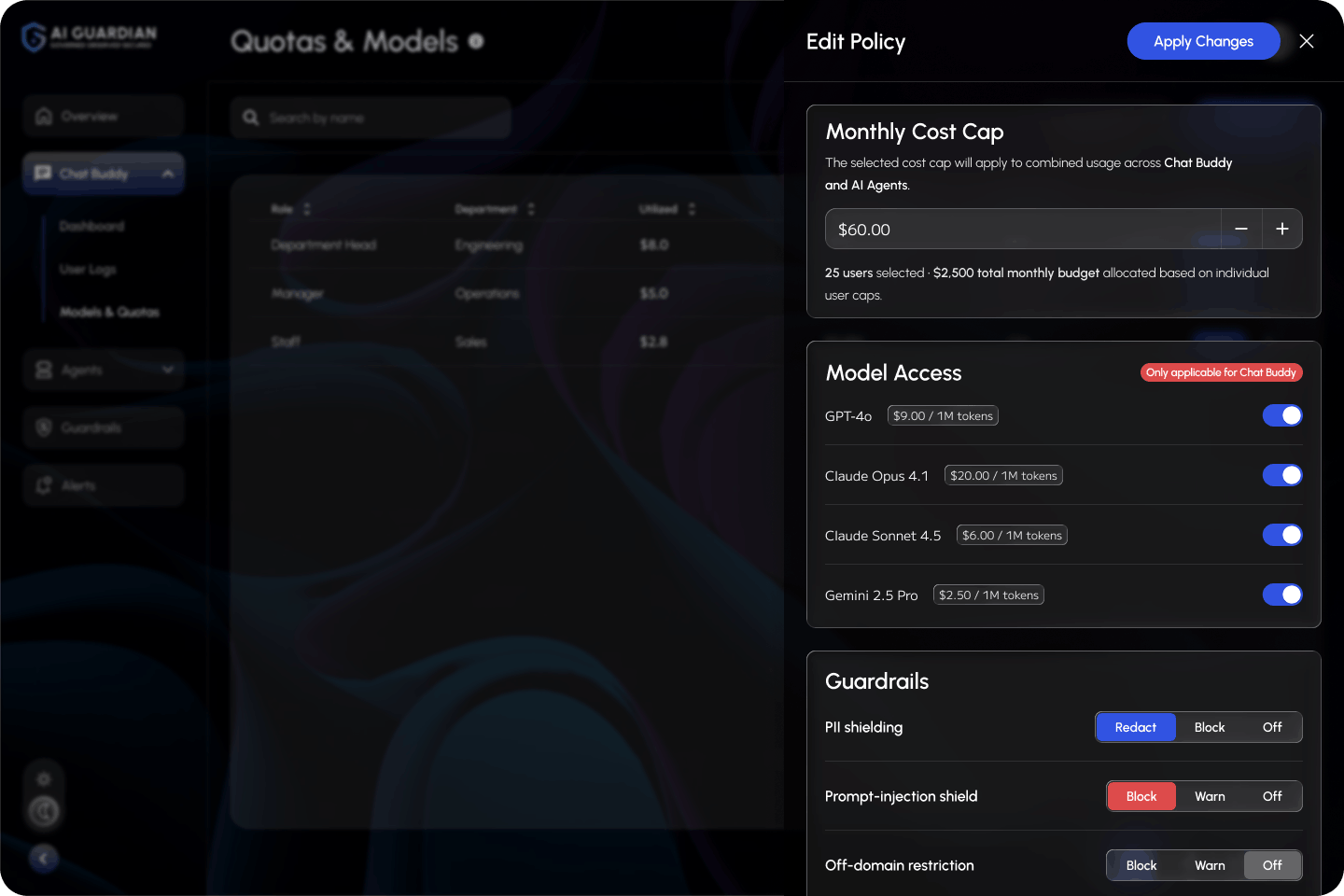Click the $9.00 / 1M tokens price tag
1344x896 pixels.
[943, 415]
